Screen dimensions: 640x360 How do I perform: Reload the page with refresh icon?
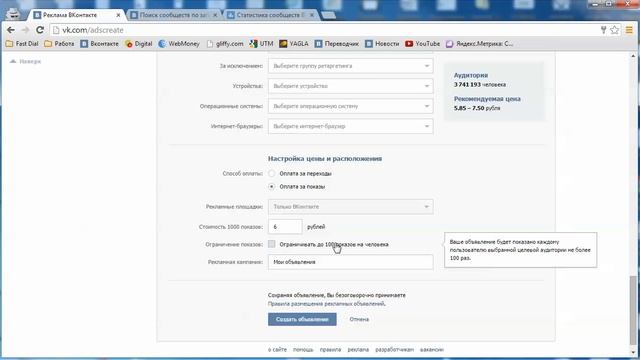40,30
